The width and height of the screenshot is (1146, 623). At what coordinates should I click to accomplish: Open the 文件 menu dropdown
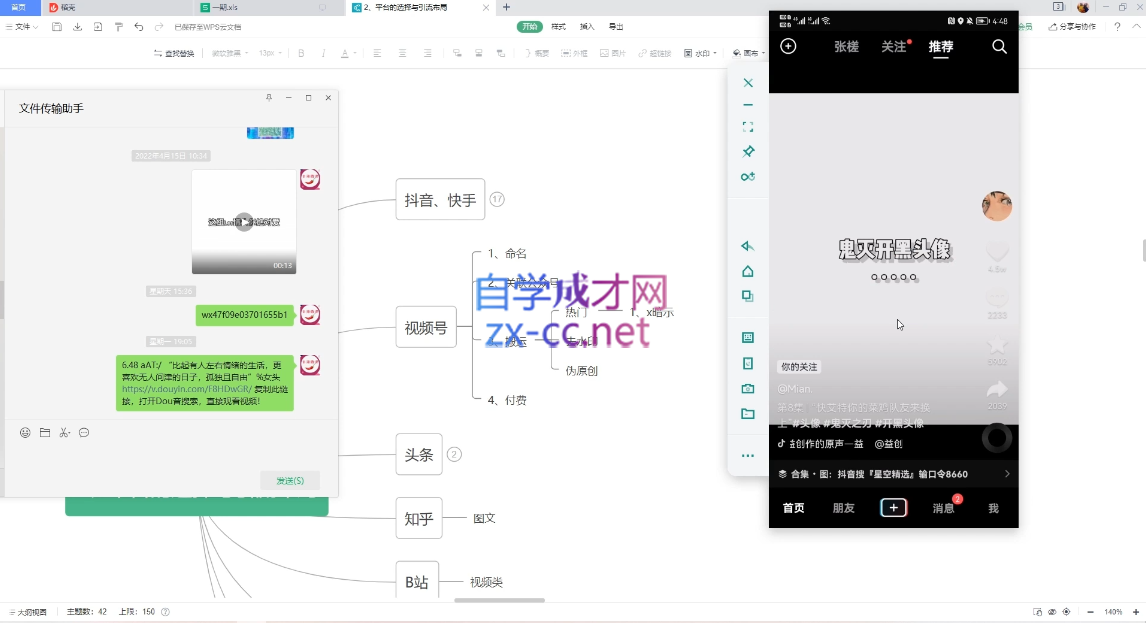(23, 27)
